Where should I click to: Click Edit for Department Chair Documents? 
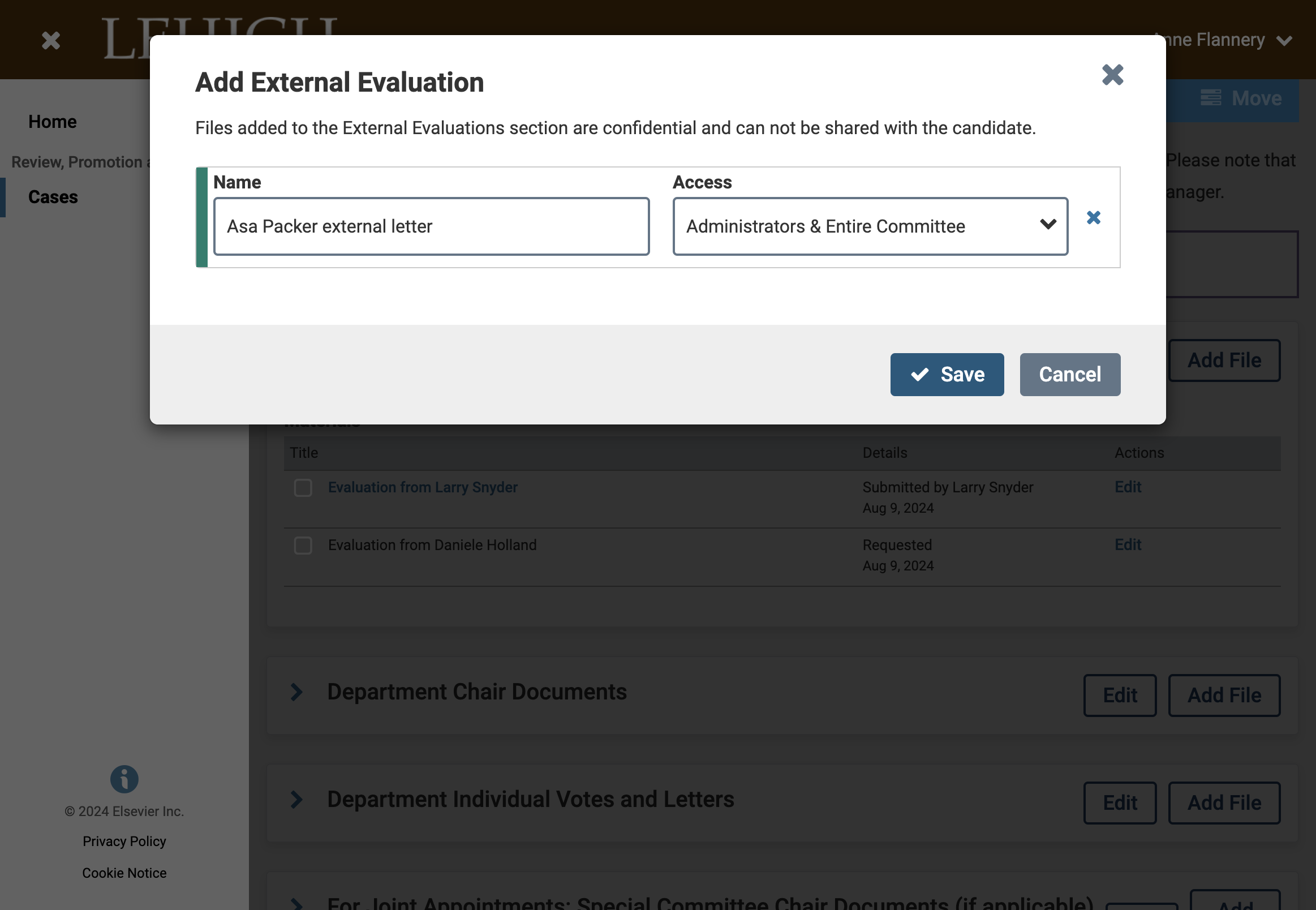pos(1119,695)
